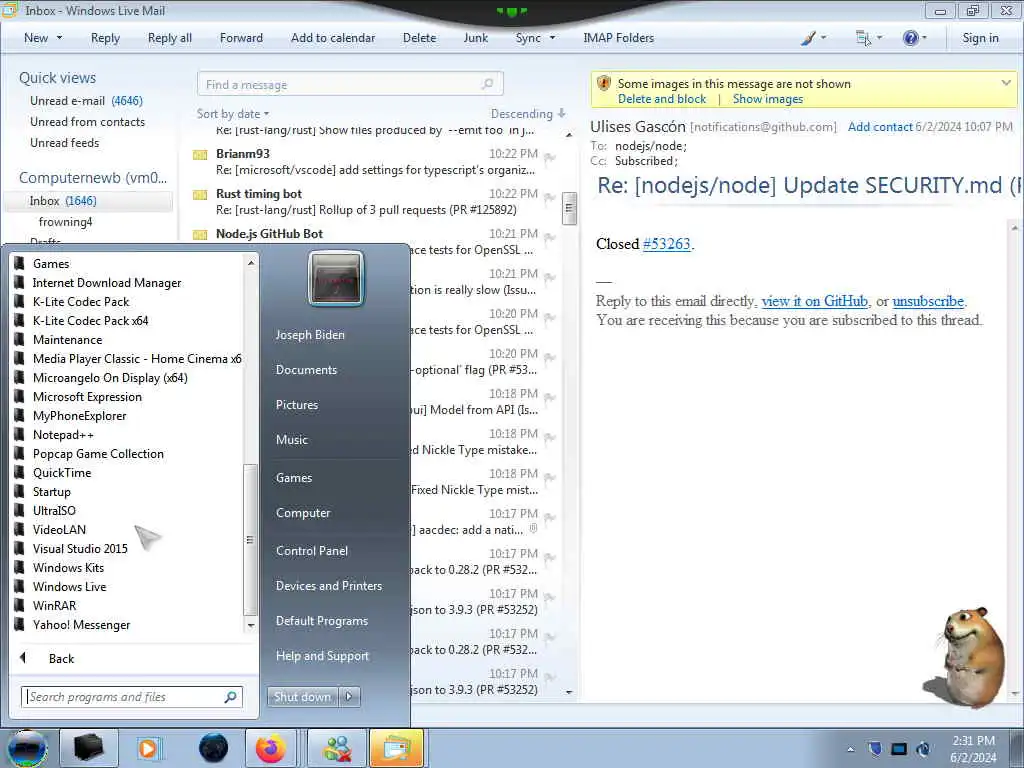This screenshot has height=768, width=1024.
Task: Open Control Panel from the Start menu
Action: [x=312, y=551]
